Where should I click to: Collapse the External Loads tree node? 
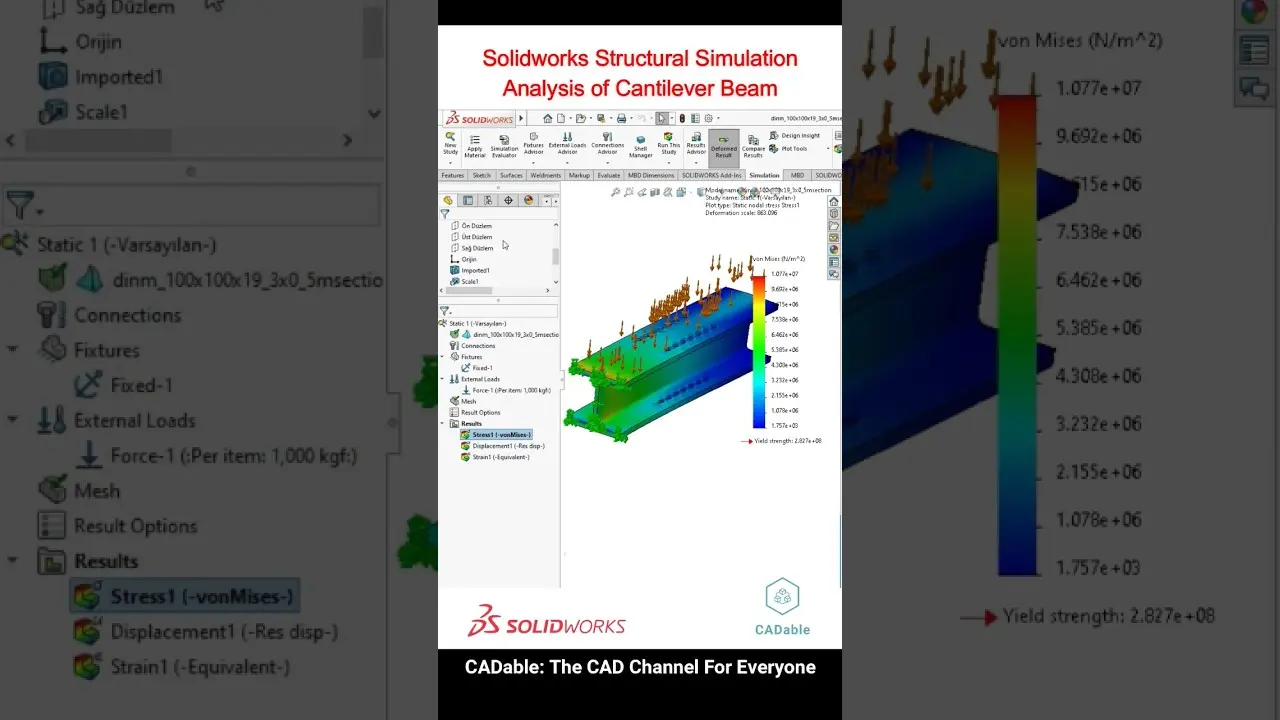coord(443,379)
